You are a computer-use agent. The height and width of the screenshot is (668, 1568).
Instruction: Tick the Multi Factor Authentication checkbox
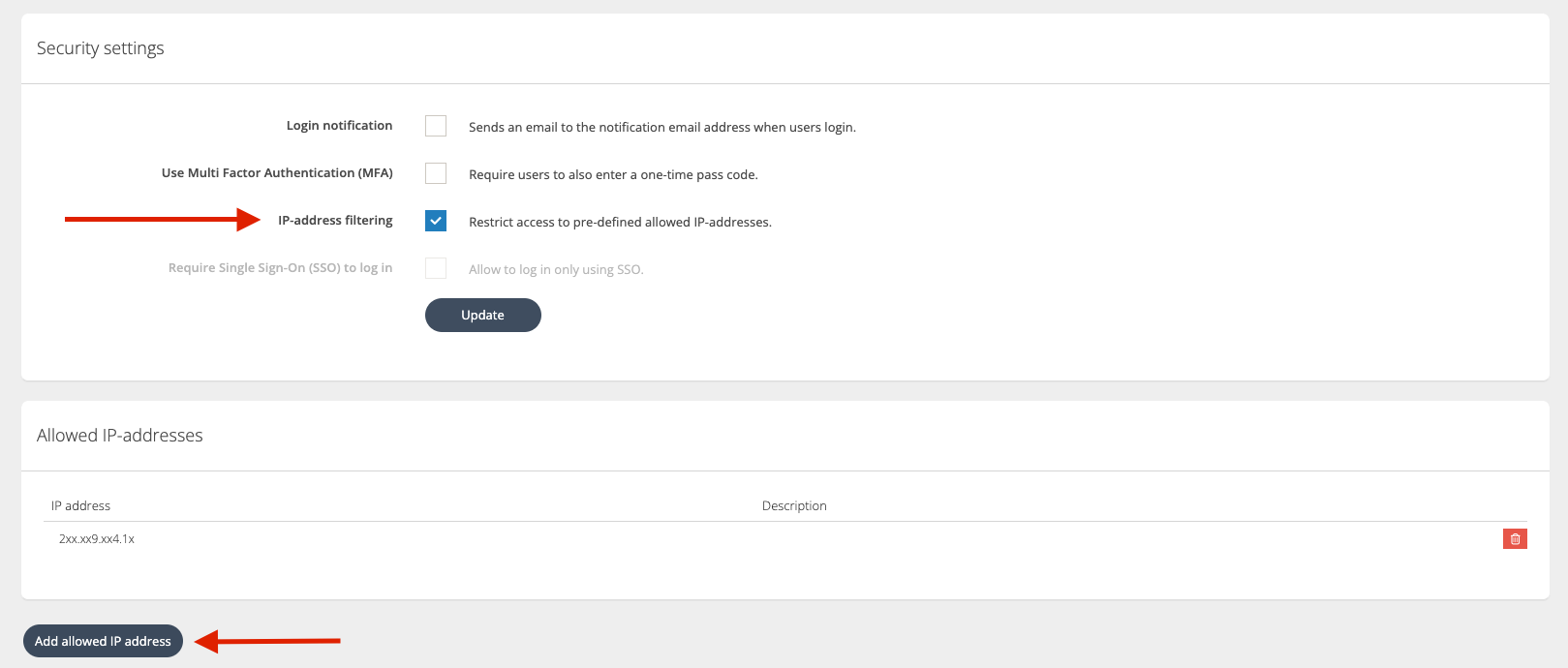[x=436, y=173]
